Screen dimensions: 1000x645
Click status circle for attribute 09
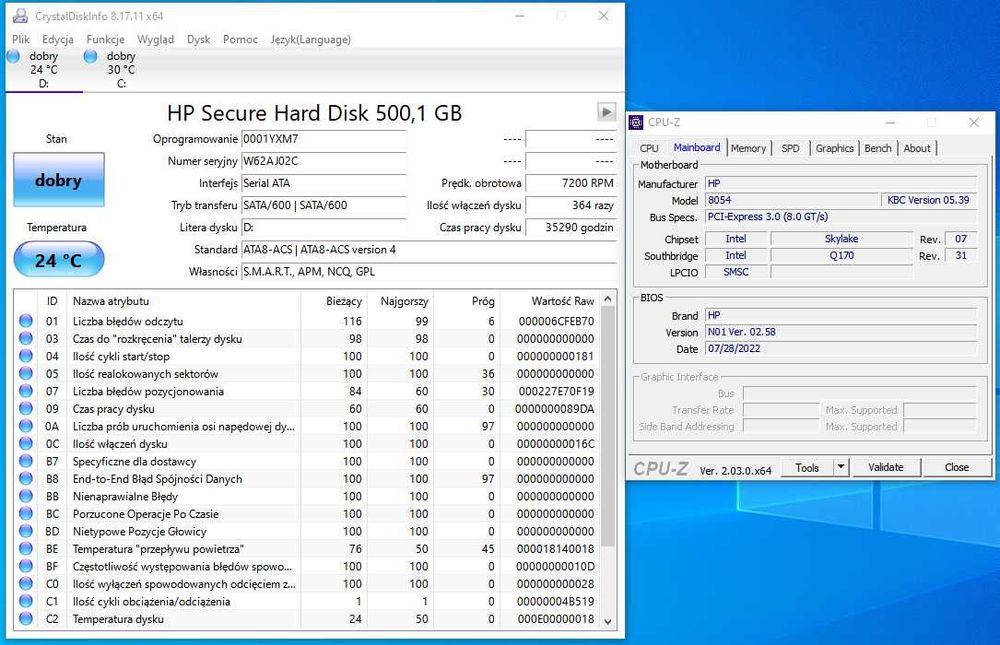(x=26, y=409)
